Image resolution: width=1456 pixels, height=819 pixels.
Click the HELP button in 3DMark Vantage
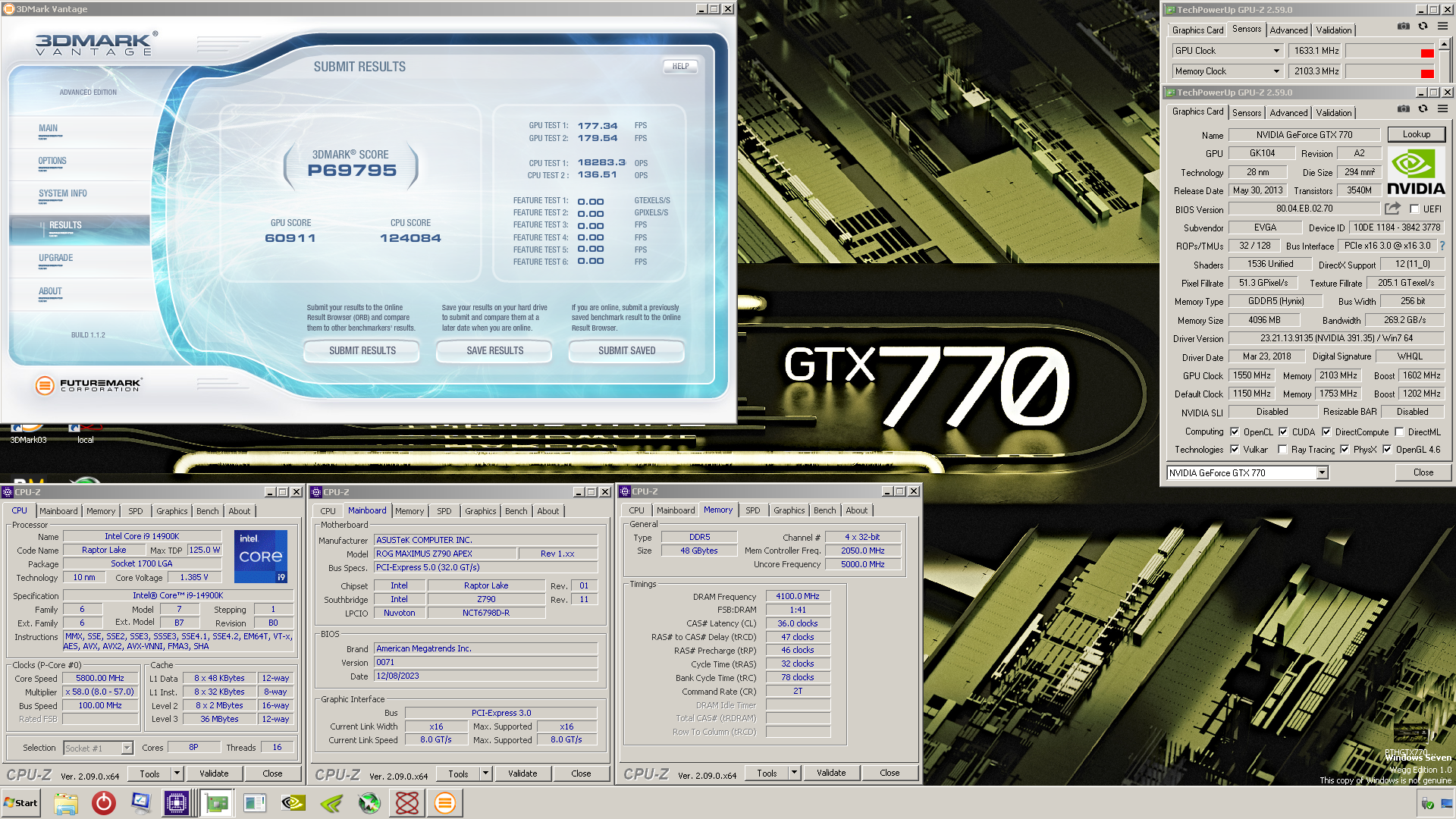click(x=680, y=66)
